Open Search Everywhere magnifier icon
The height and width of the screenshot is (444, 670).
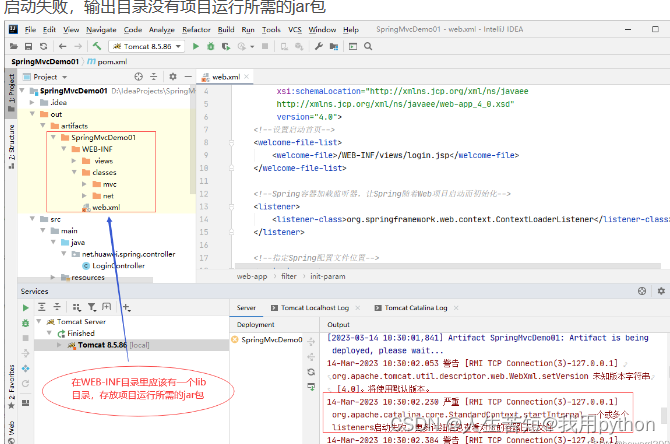click(368, 46)
